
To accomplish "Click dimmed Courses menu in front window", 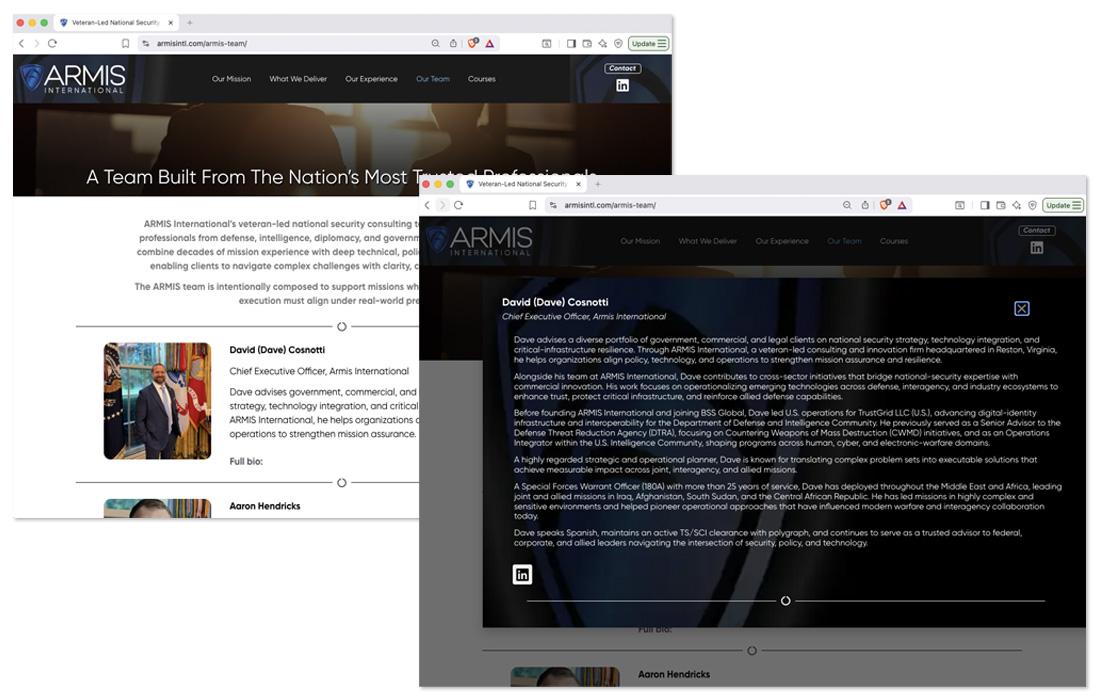I will point(894,241).
